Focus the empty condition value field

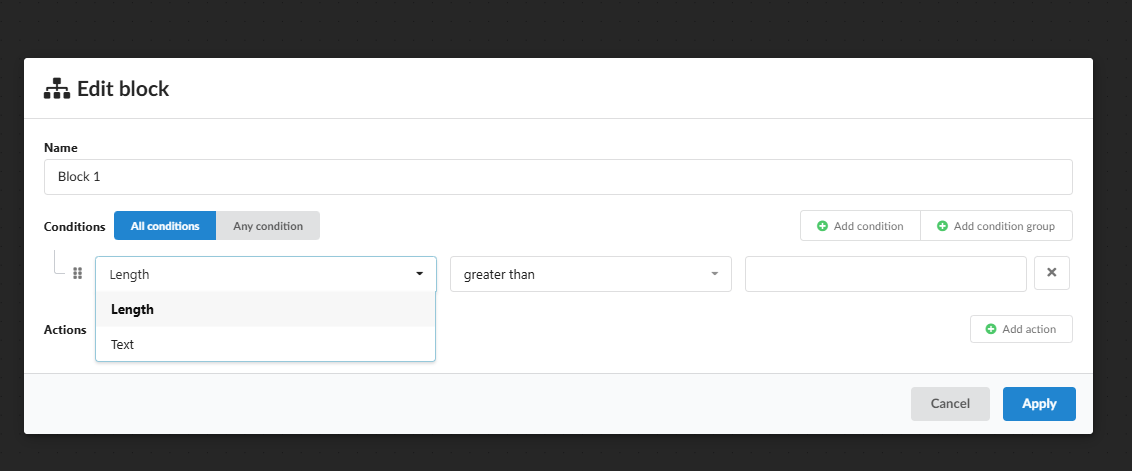(885, 275)
